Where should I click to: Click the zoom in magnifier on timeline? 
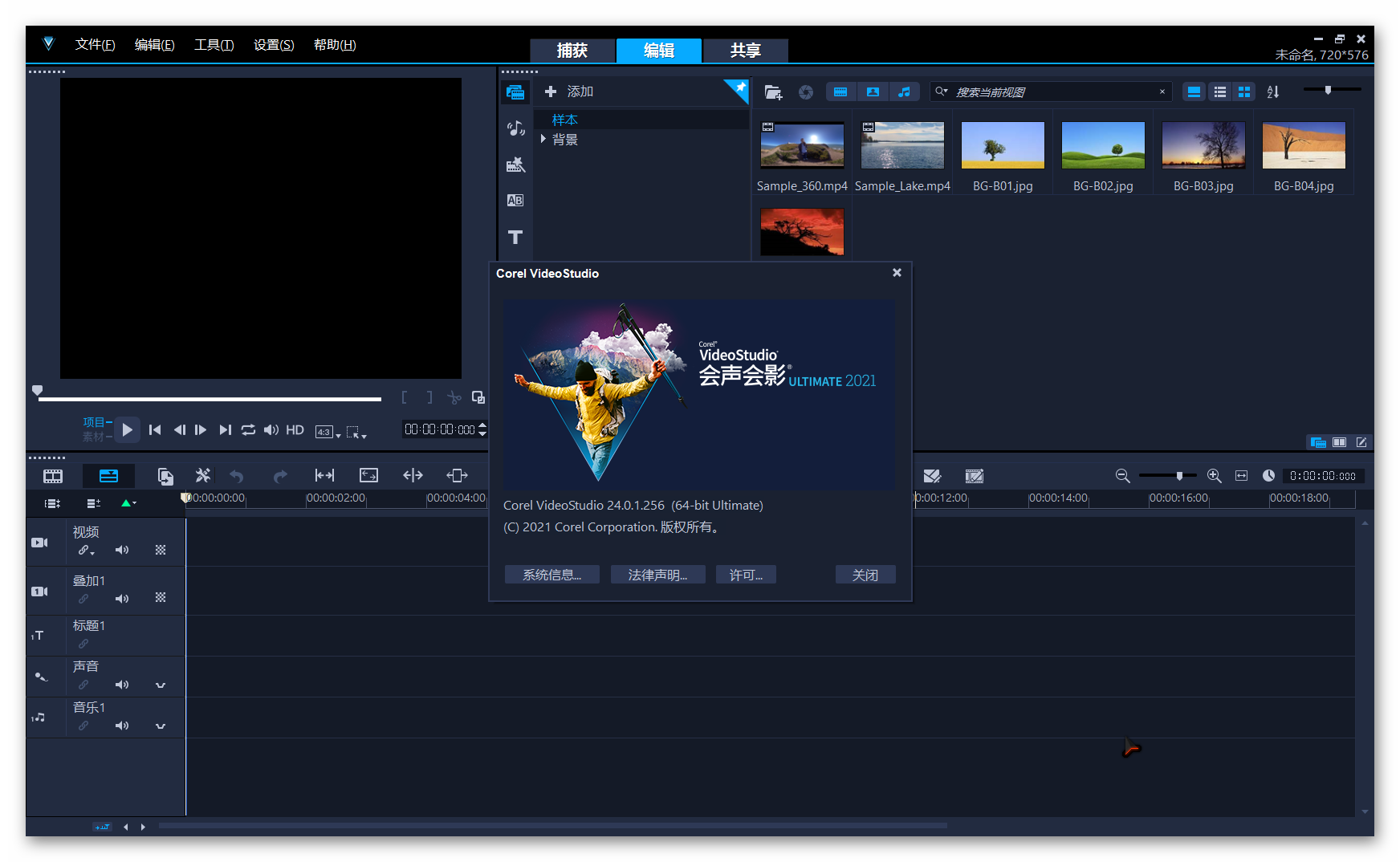coord(1214,476)
